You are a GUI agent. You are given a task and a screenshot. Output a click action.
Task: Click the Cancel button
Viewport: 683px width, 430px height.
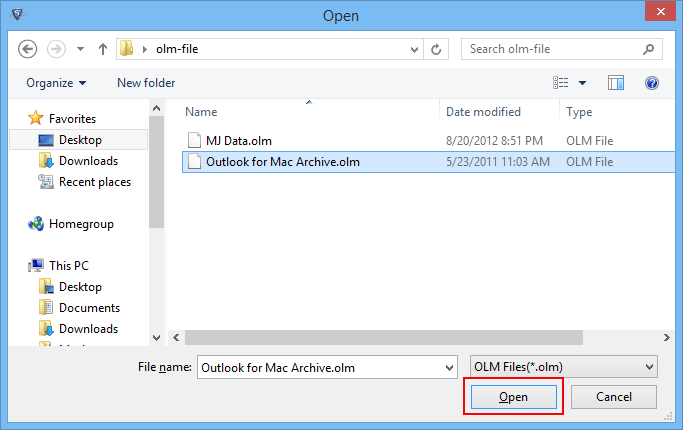[614, 397]
